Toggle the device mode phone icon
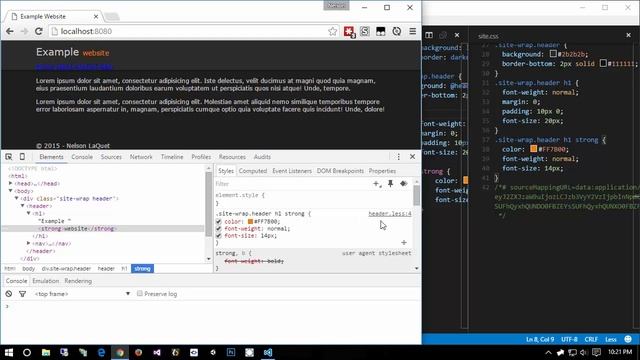The height and width of the screenshot is (360, 640). coord(22,157)
